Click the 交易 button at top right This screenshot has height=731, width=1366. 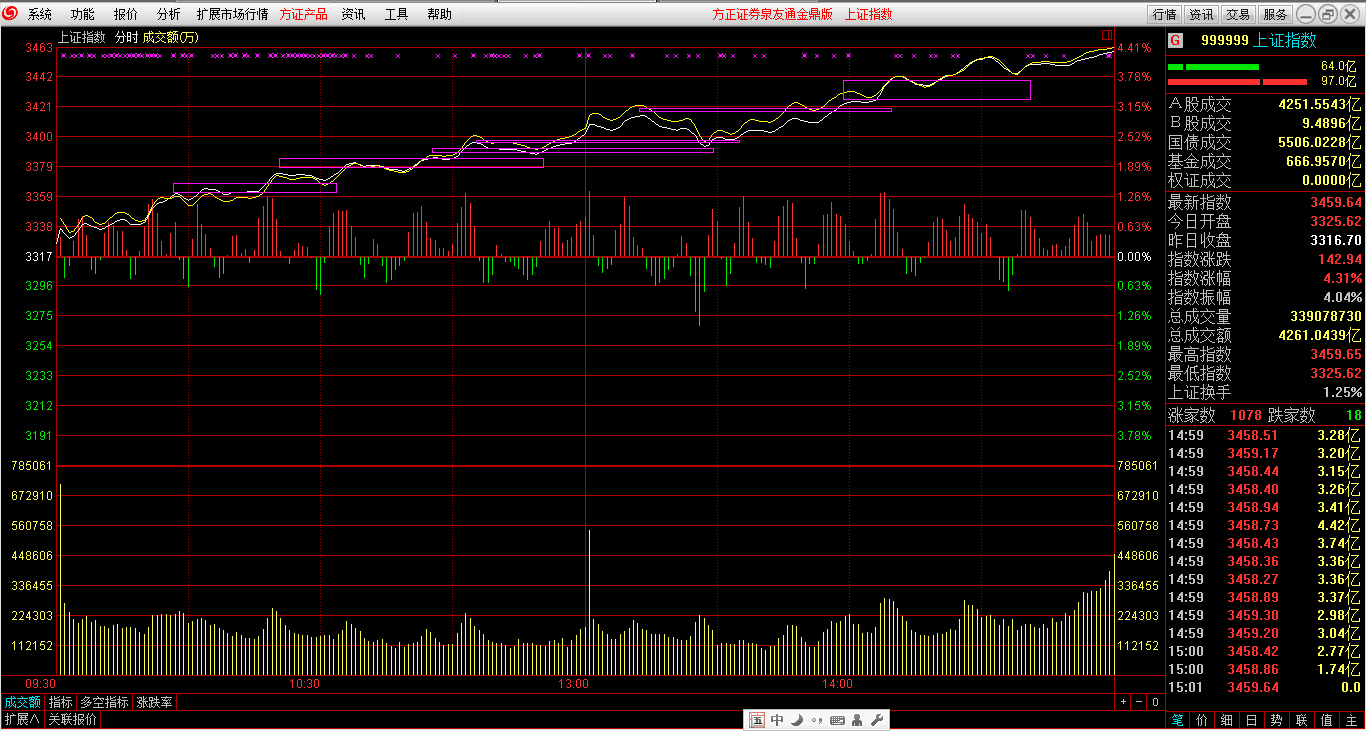point(1238,14)
